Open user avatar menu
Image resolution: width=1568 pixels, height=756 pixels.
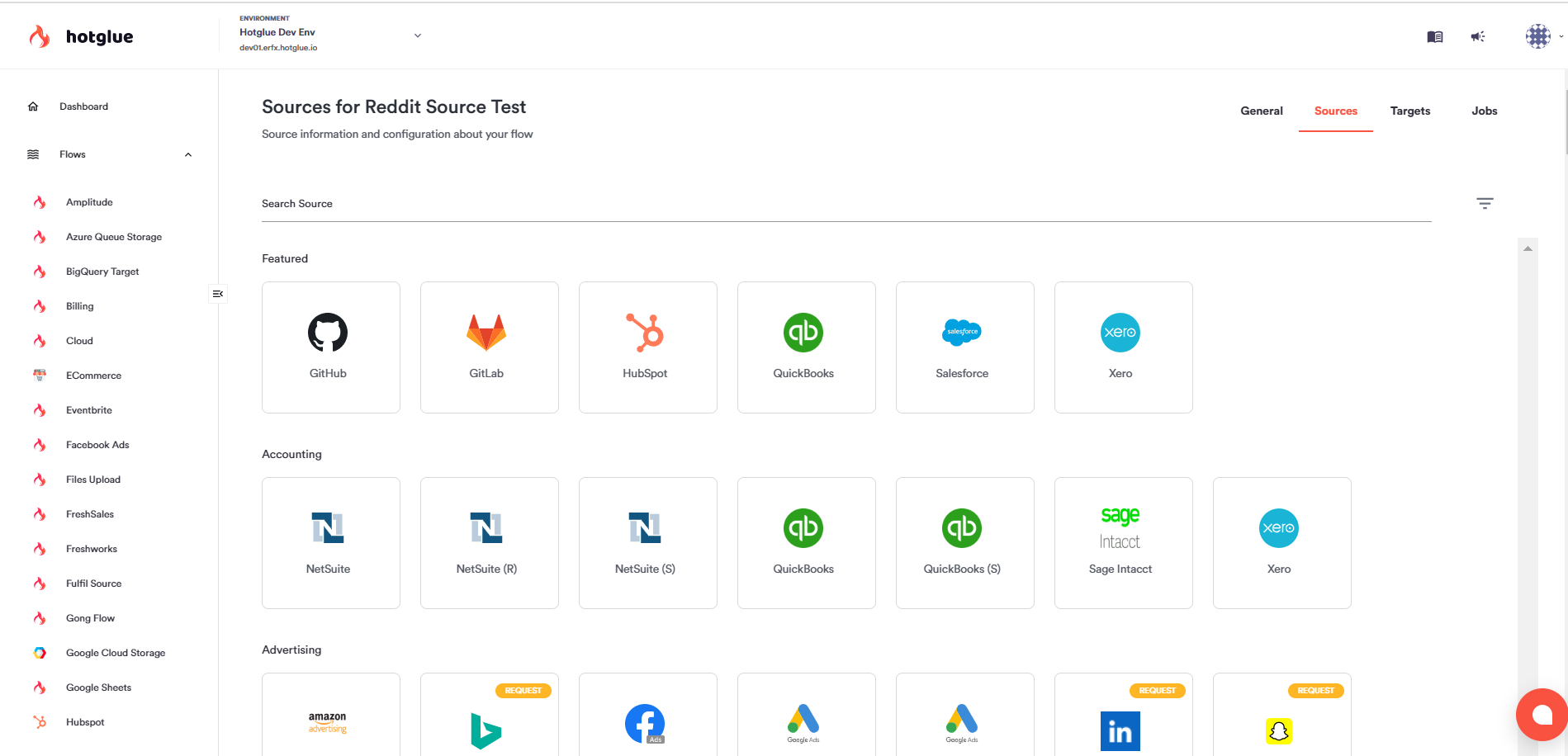coord(1538,36)
